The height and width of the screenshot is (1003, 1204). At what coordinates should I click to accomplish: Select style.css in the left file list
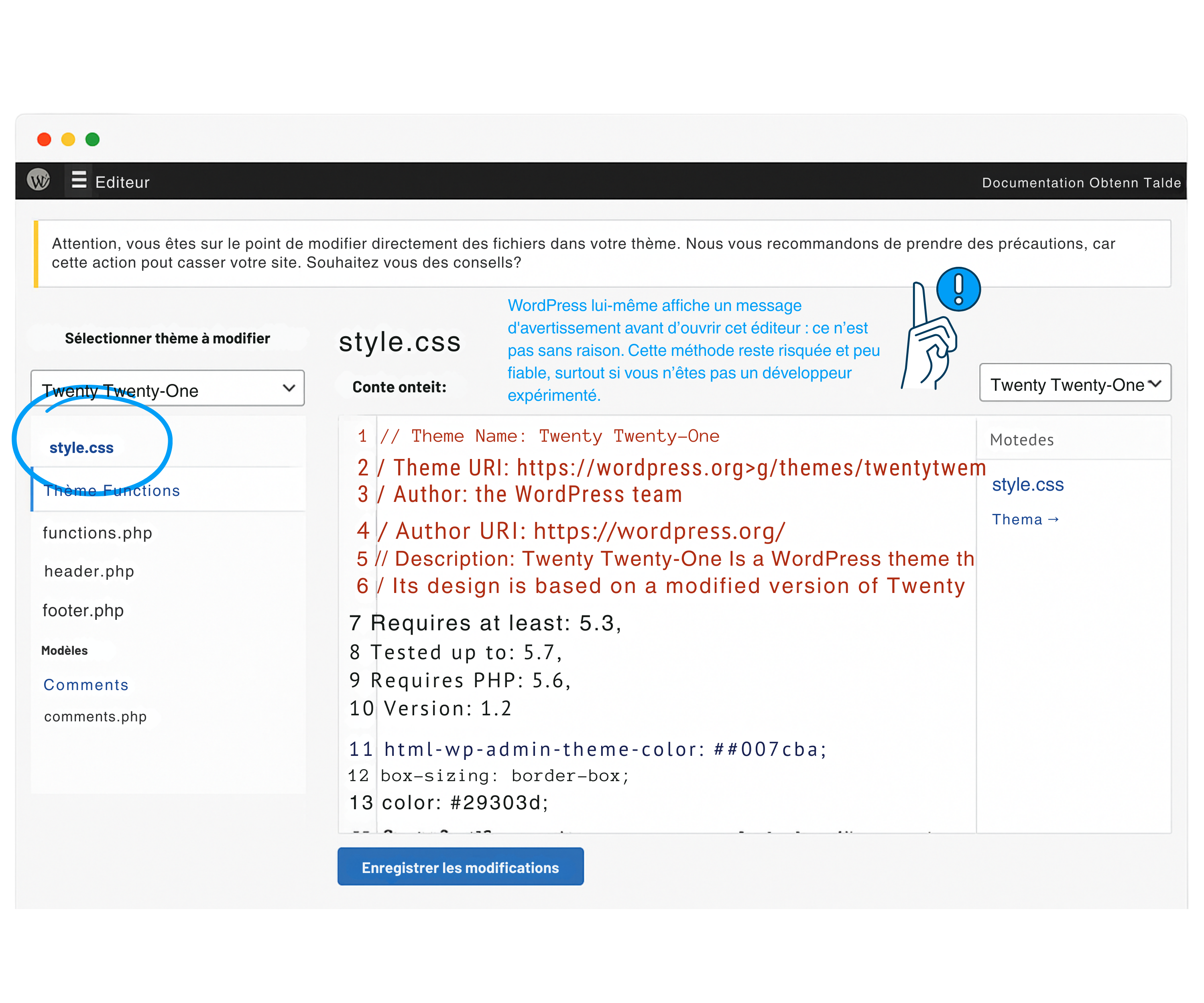(81, 448)
